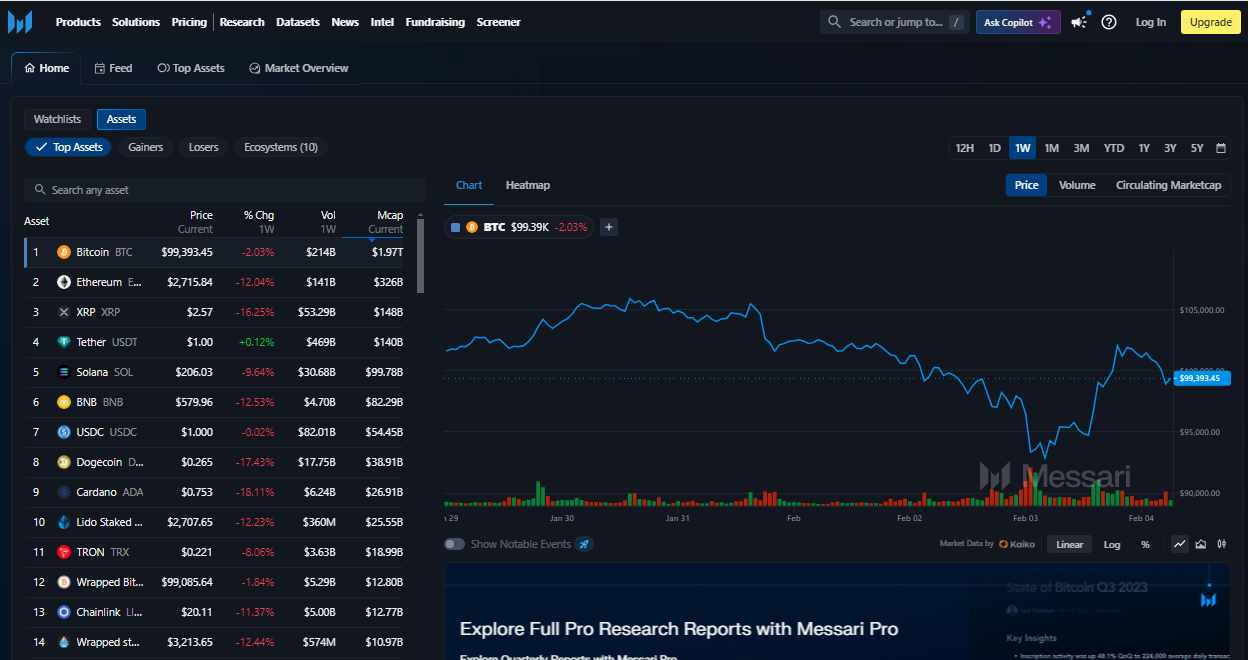Open the Heatmap tab
The height and width of the screenshot is (660, 1248).
527,185
